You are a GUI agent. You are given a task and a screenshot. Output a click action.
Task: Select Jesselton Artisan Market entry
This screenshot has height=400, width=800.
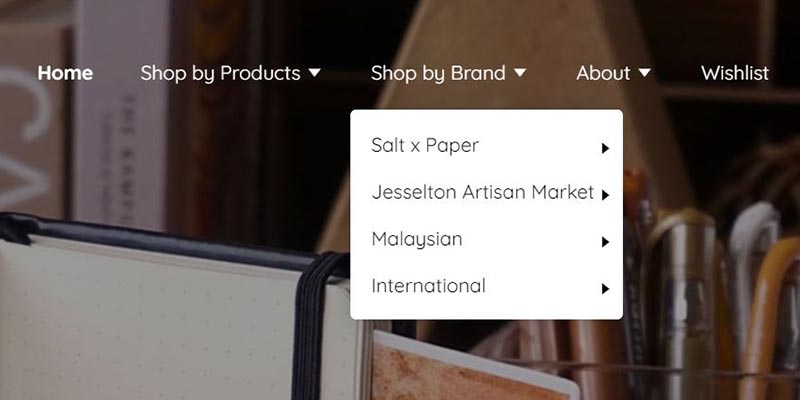pos(483,192)
